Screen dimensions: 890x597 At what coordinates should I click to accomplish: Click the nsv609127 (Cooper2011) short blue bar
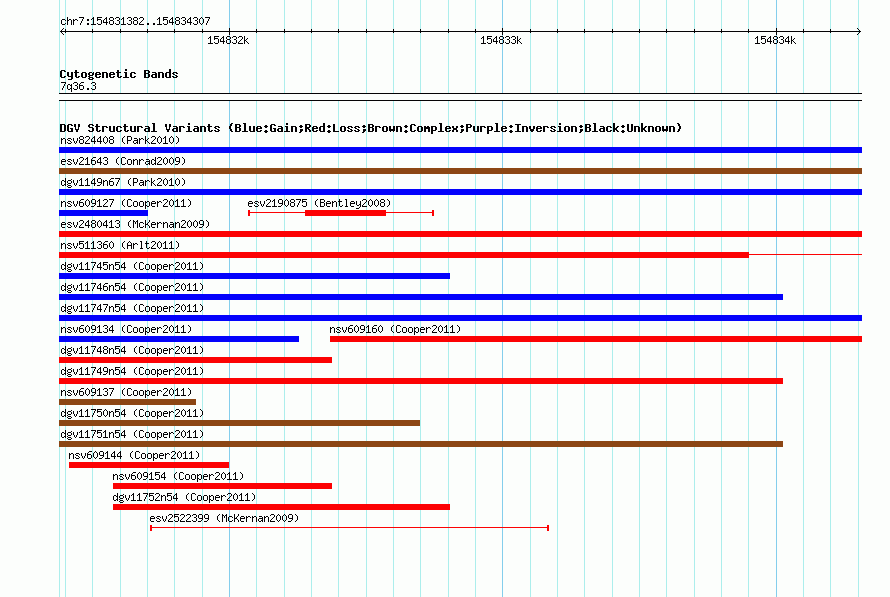(103, 213)
